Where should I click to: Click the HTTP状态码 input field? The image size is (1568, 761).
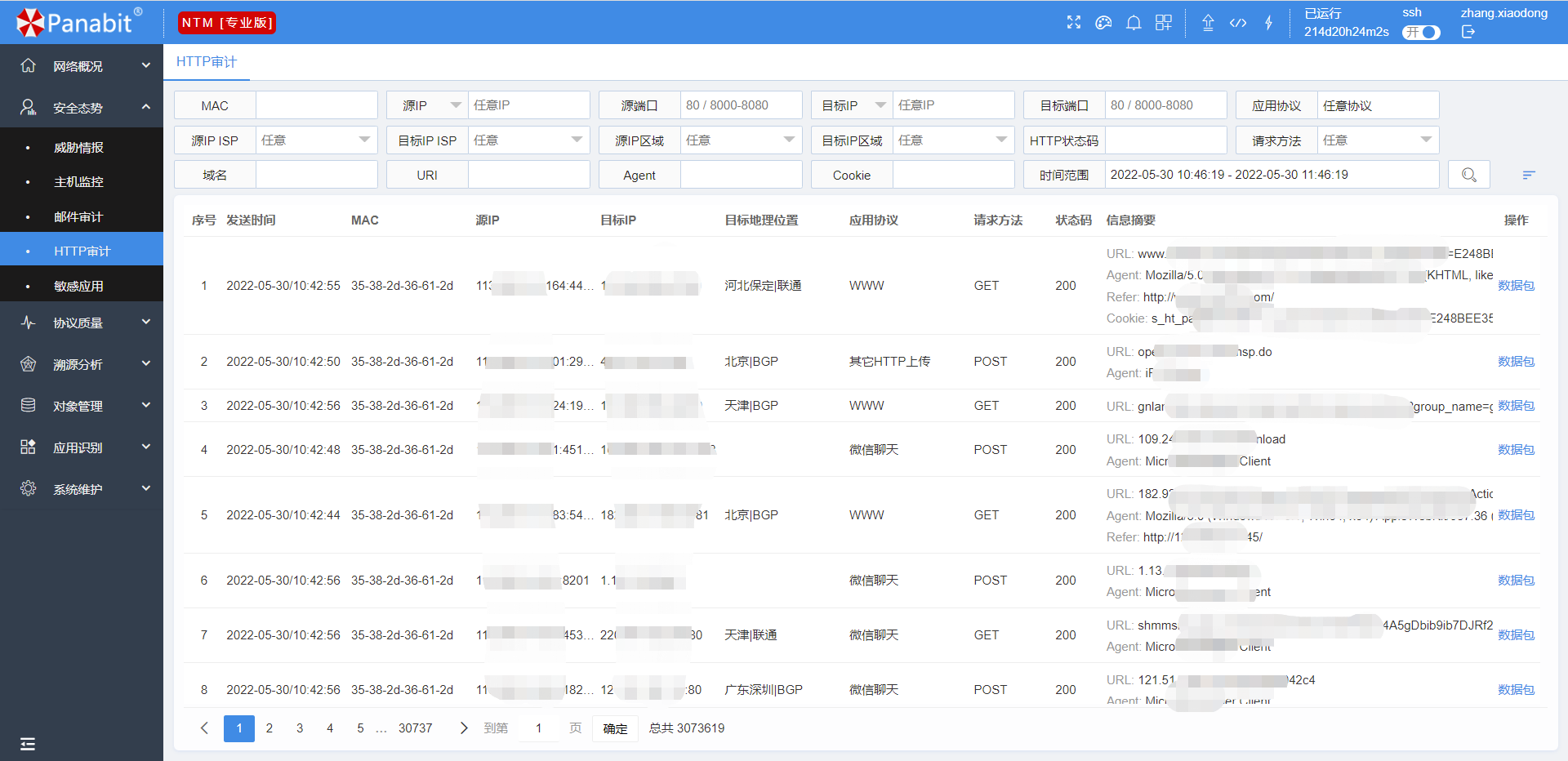tap(1165, 140)
